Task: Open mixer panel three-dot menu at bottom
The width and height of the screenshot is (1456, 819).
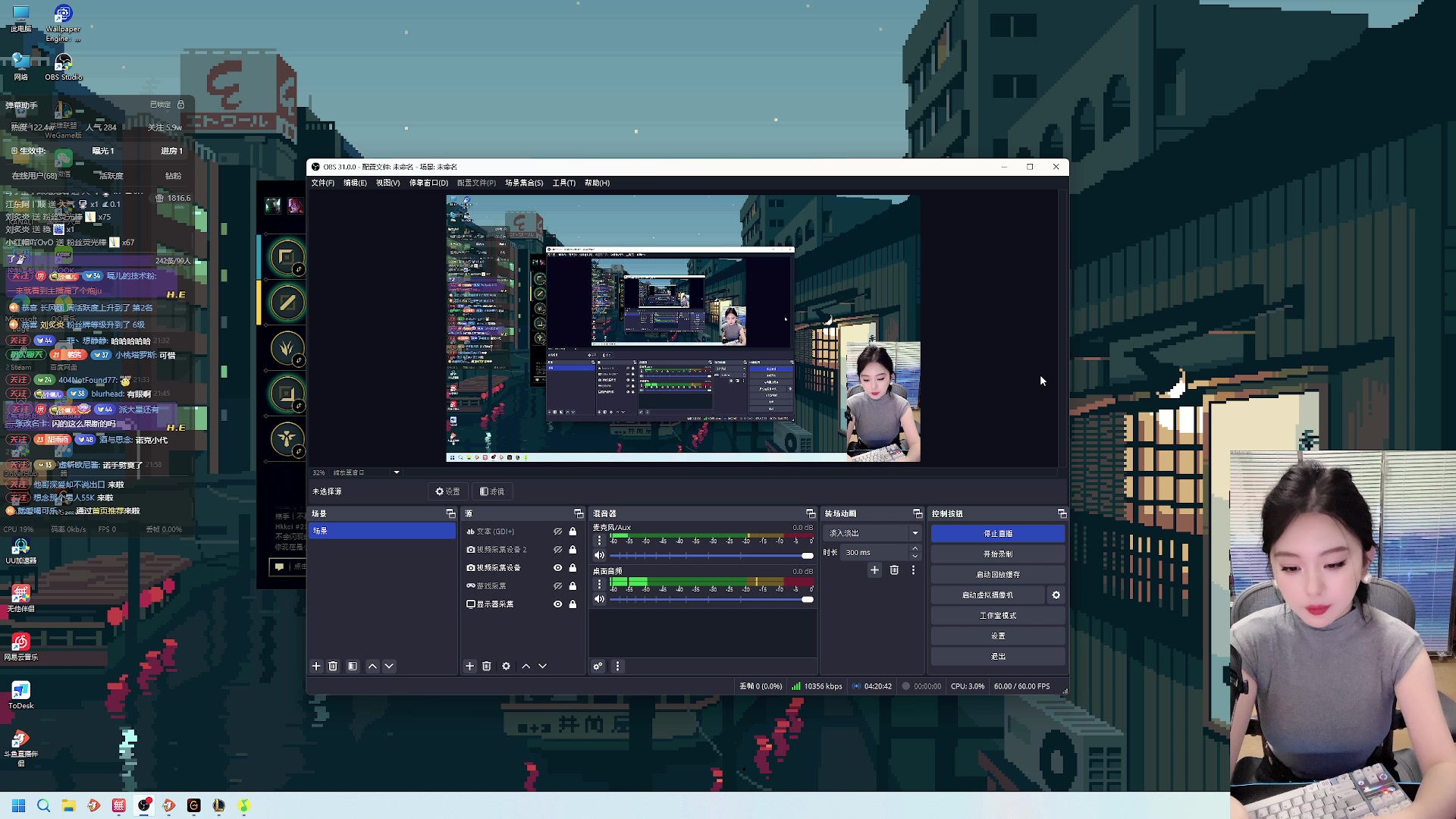Action: tap(617, 667)
